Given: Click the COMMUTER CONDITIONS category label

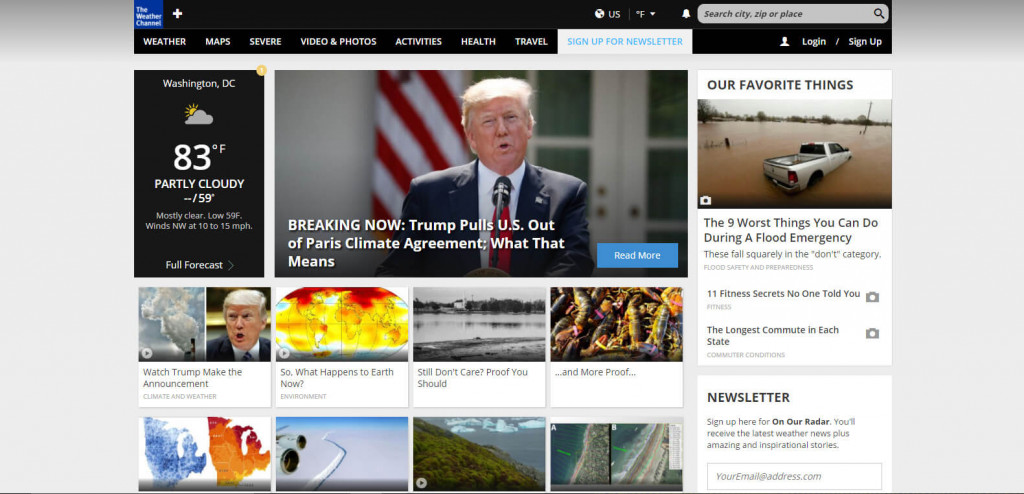Looking at the screenshot, I should tap(746, 355).
